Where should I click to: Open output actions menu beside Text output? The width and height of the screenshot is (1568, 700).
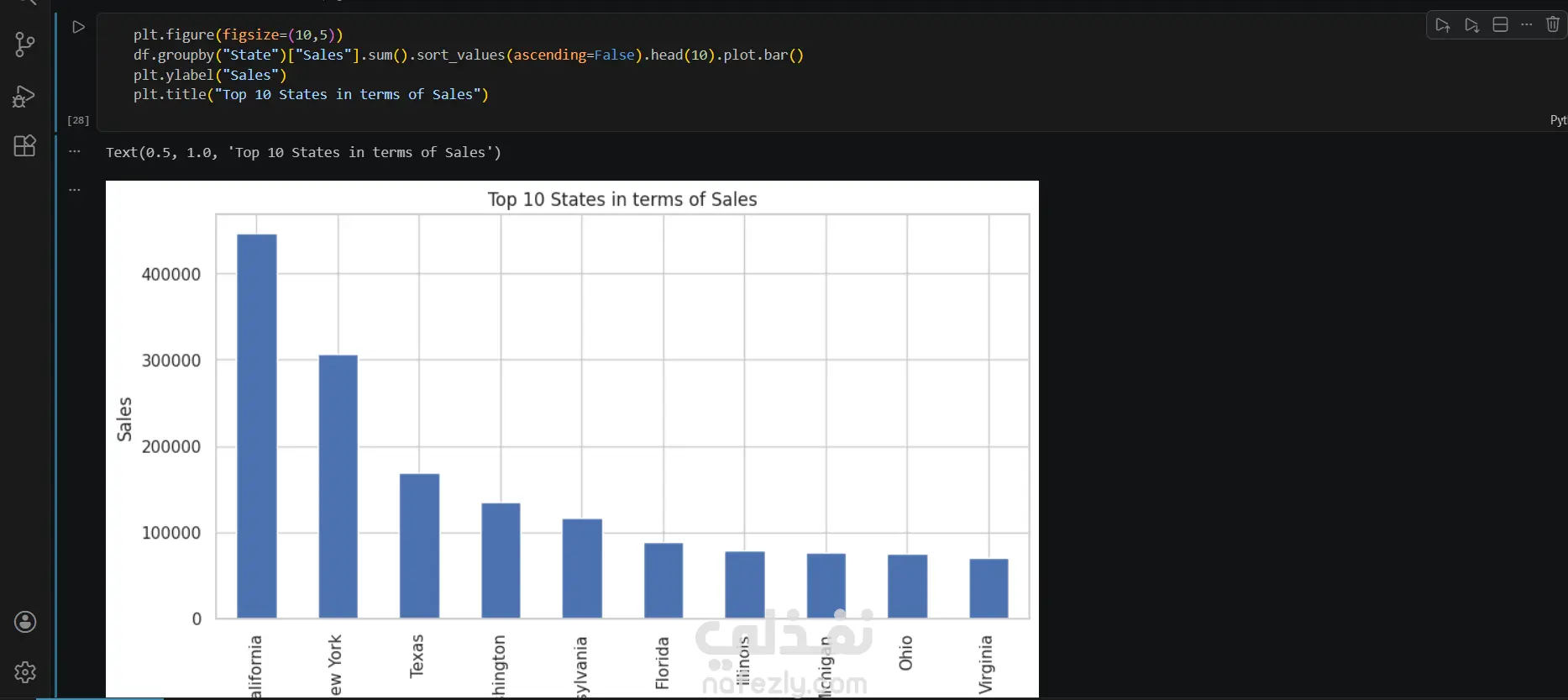coord(75,152)
